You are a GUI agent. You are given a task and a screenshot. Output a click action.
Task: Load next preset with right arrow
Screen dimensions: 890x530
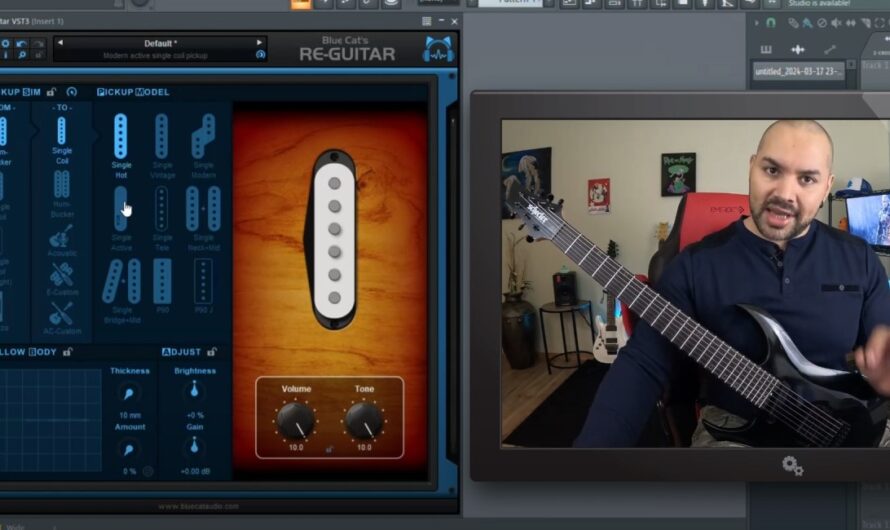pos(259,43)
